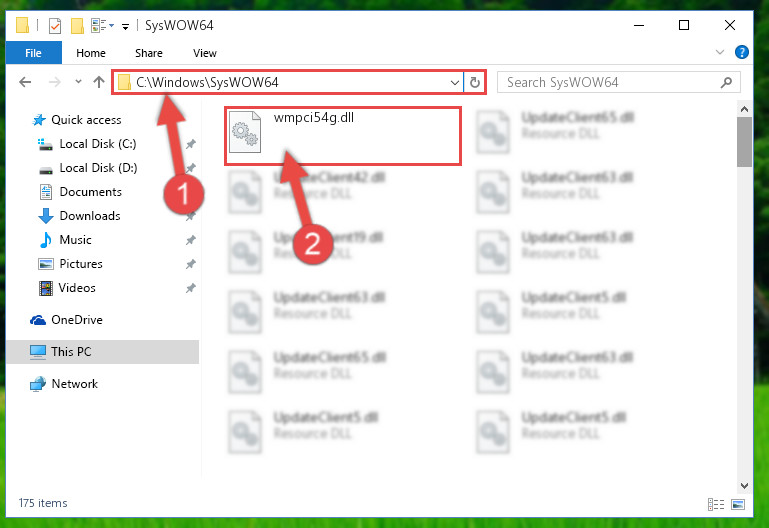
Task: Switch to the View tab
Action: (205, 53)
